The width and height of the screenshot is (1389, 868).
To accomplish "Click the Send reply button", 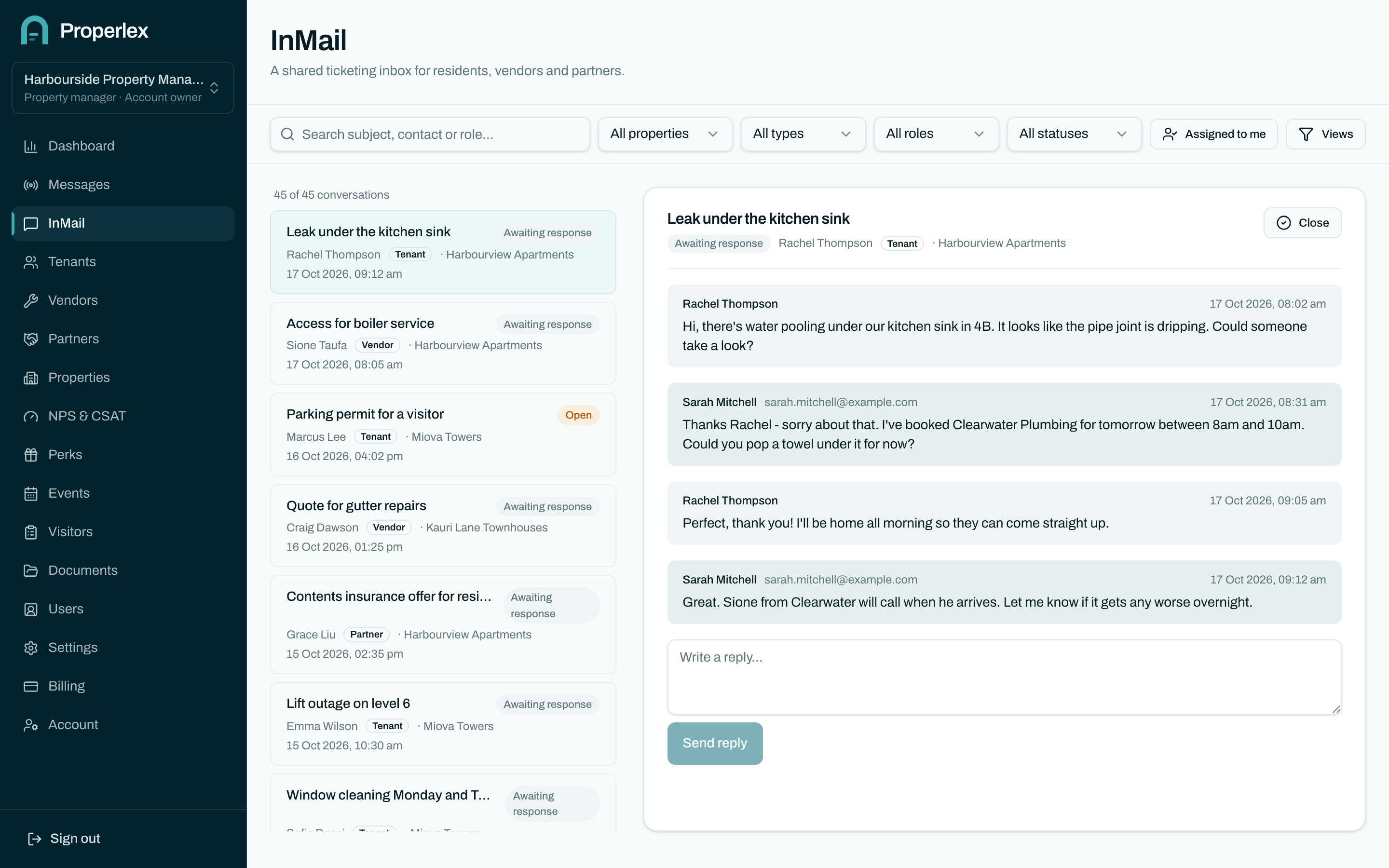I will 715,743.
